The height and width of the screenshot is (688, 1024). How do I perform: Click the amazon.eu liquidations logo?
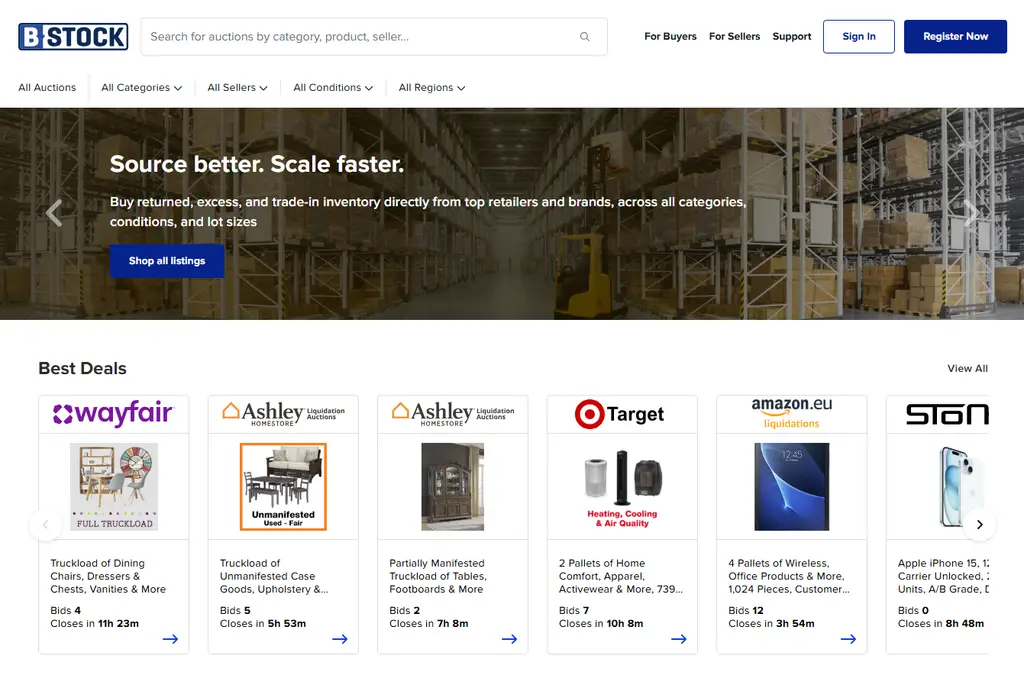click(x=792, y=413)
